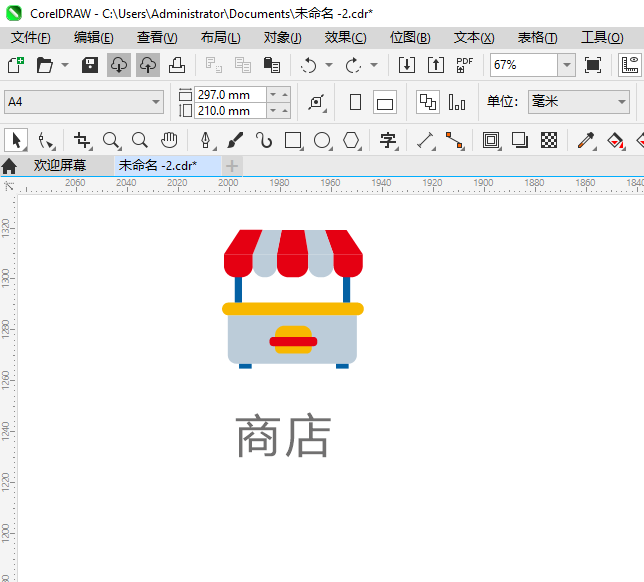The height and width of the screenshot is (582, 644).
Task: Select the Pan hand tool
Action: (x=169, y=140)
